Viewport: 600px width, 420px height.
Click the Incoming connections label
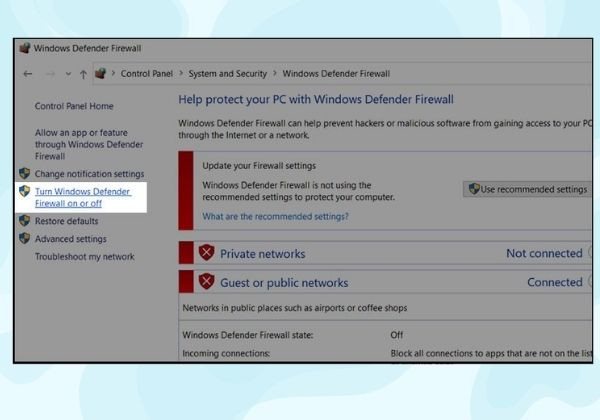click(226, 353)
